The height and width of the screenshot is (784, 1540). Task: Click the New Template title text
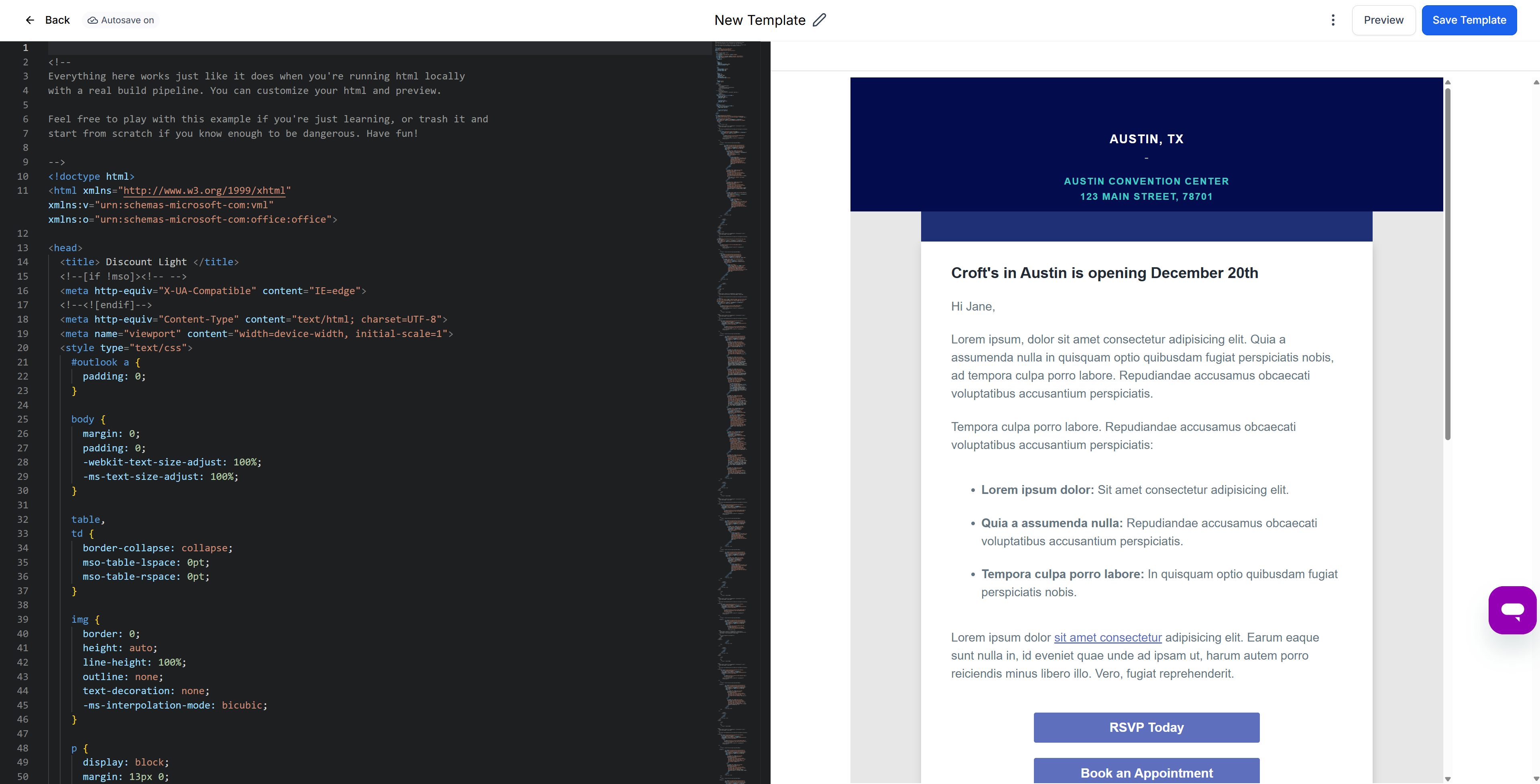click(x=760, y=20)
